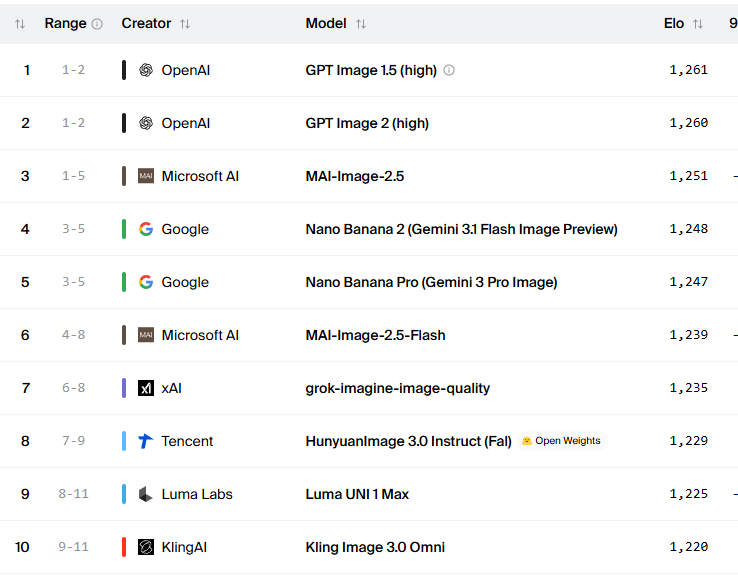Click the Elo value 1,235
This screenshot has height=577, width=738.
click(x=689, y=388)
